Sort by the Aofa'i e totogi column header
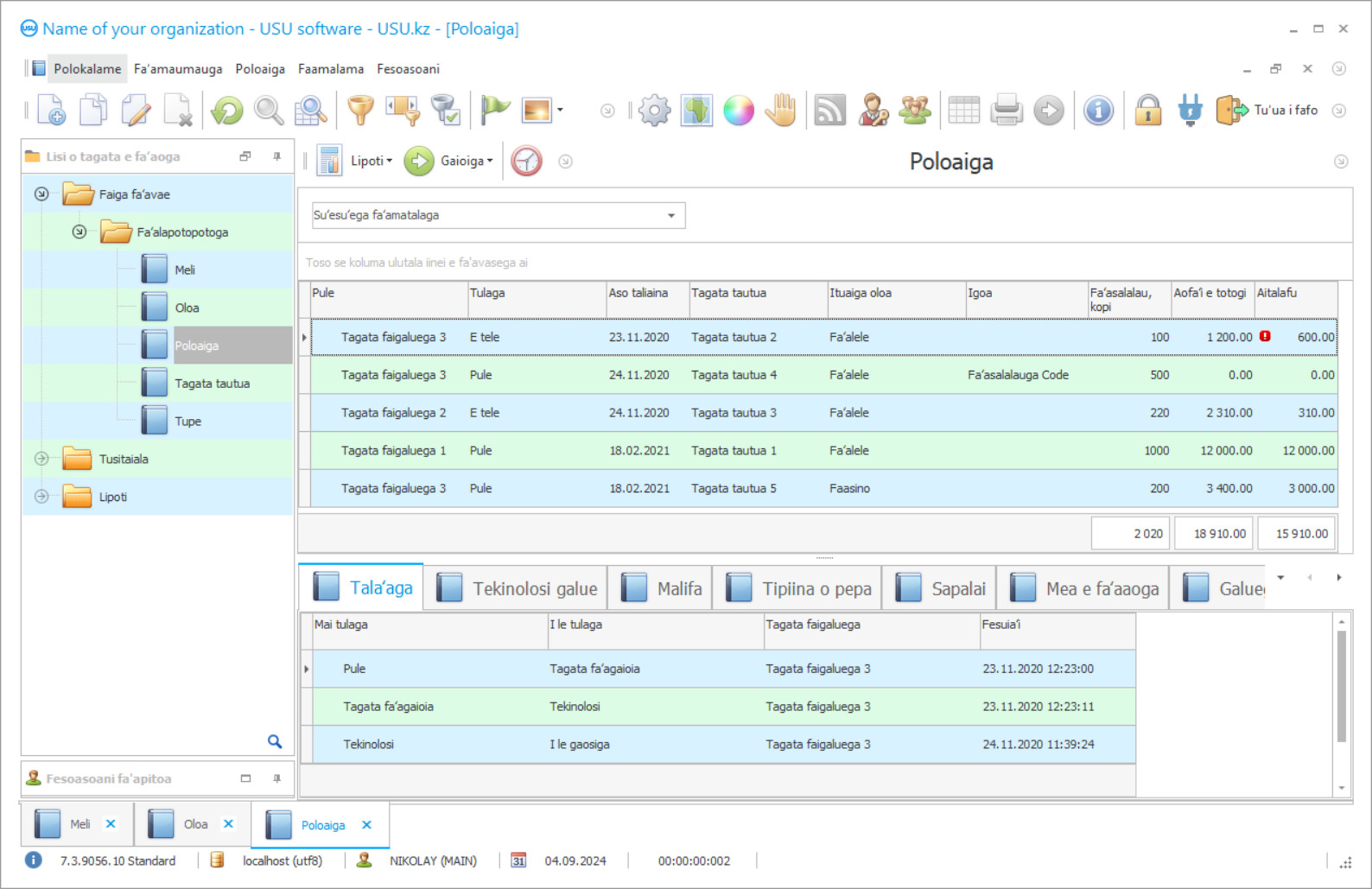 point(1212,300)
